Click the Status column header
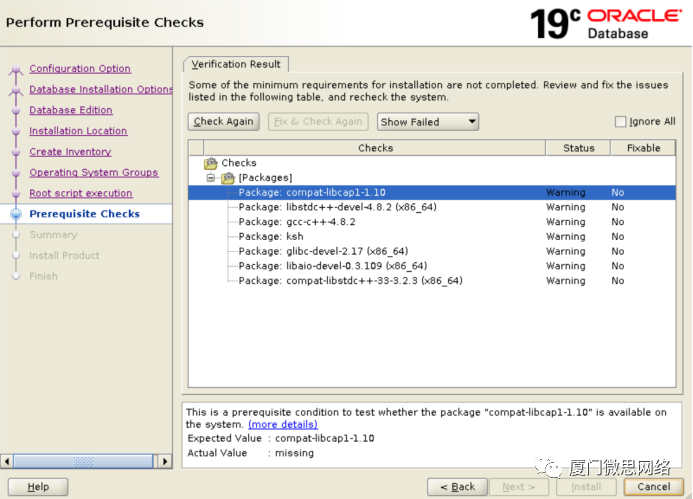The image size is (693, 499). (x=578, y=148)
